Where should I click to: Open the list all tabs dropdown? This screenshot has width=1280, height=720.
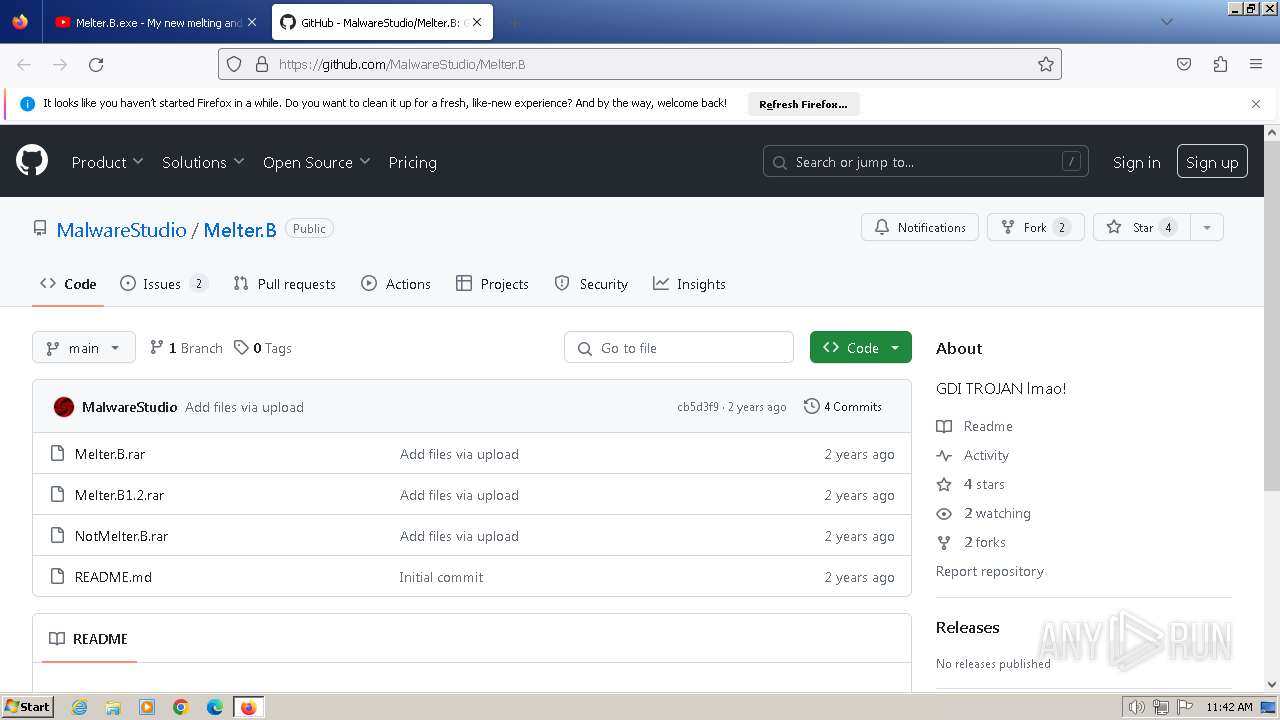pos(1166,22)
